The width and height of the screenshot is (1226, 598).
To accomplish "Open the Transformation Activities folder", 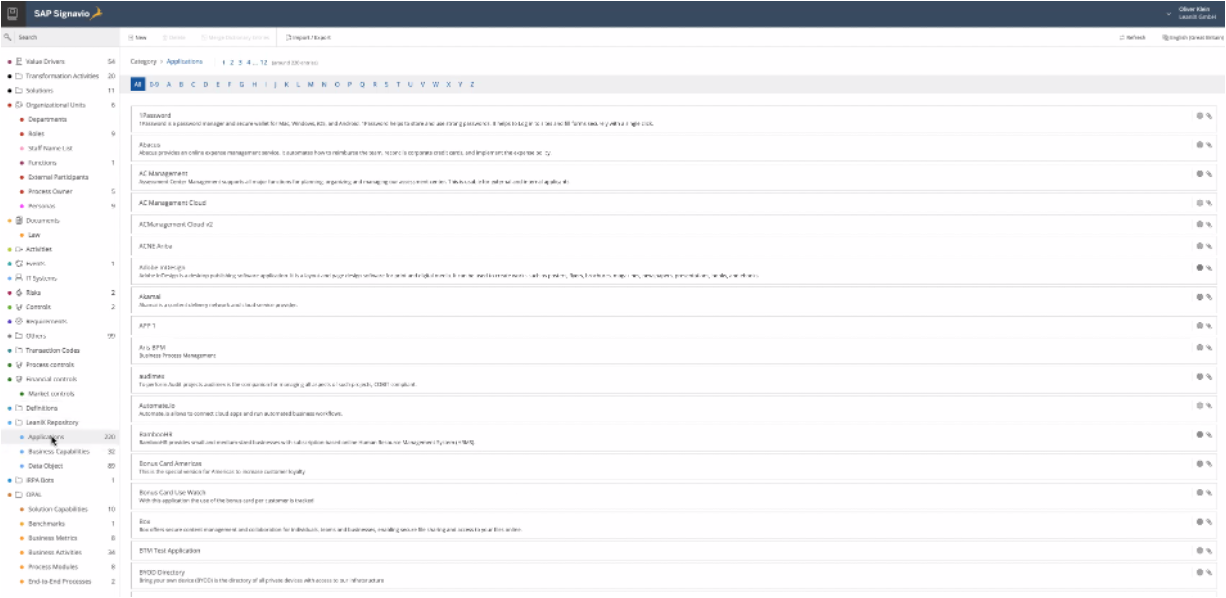I will point(60,76).
